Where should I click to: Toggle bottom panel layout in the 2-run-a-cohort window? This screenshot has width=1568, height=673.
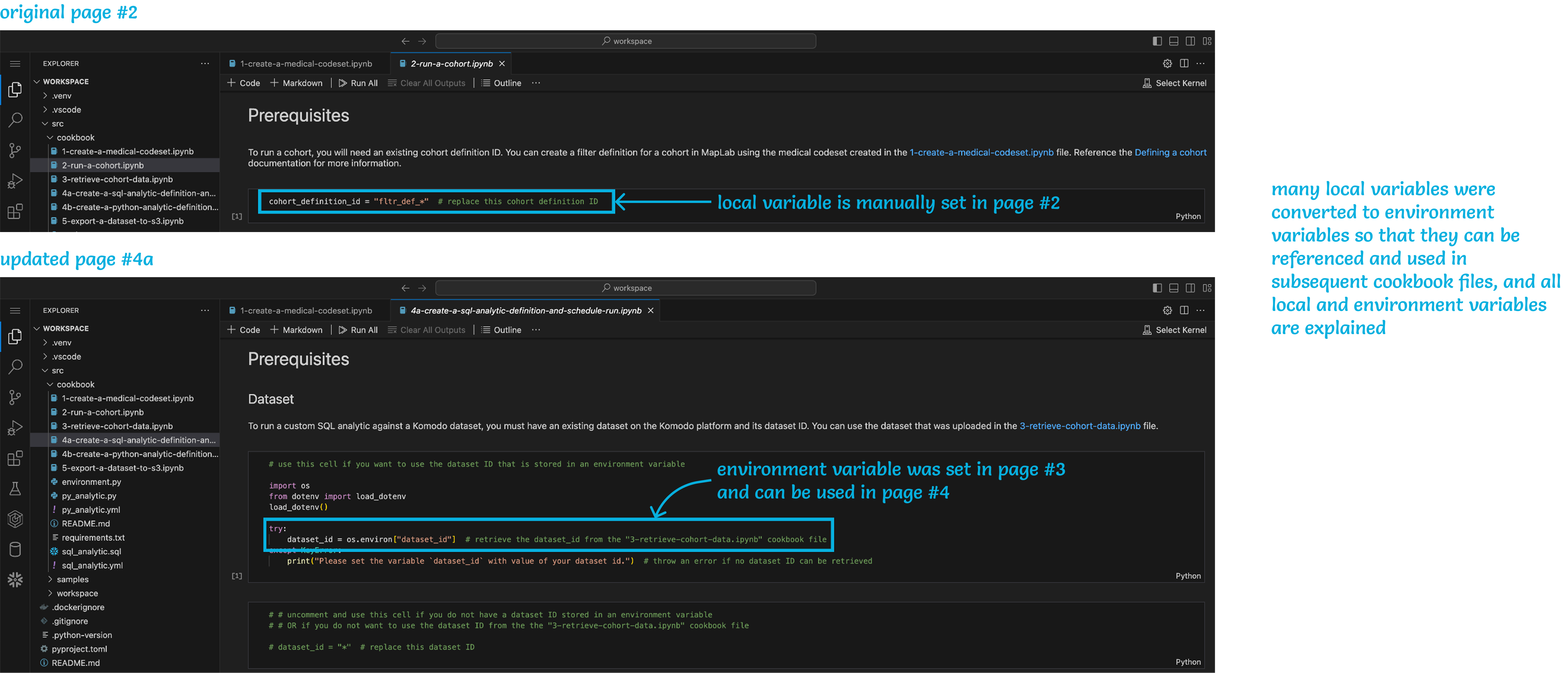pos(1173,41)
